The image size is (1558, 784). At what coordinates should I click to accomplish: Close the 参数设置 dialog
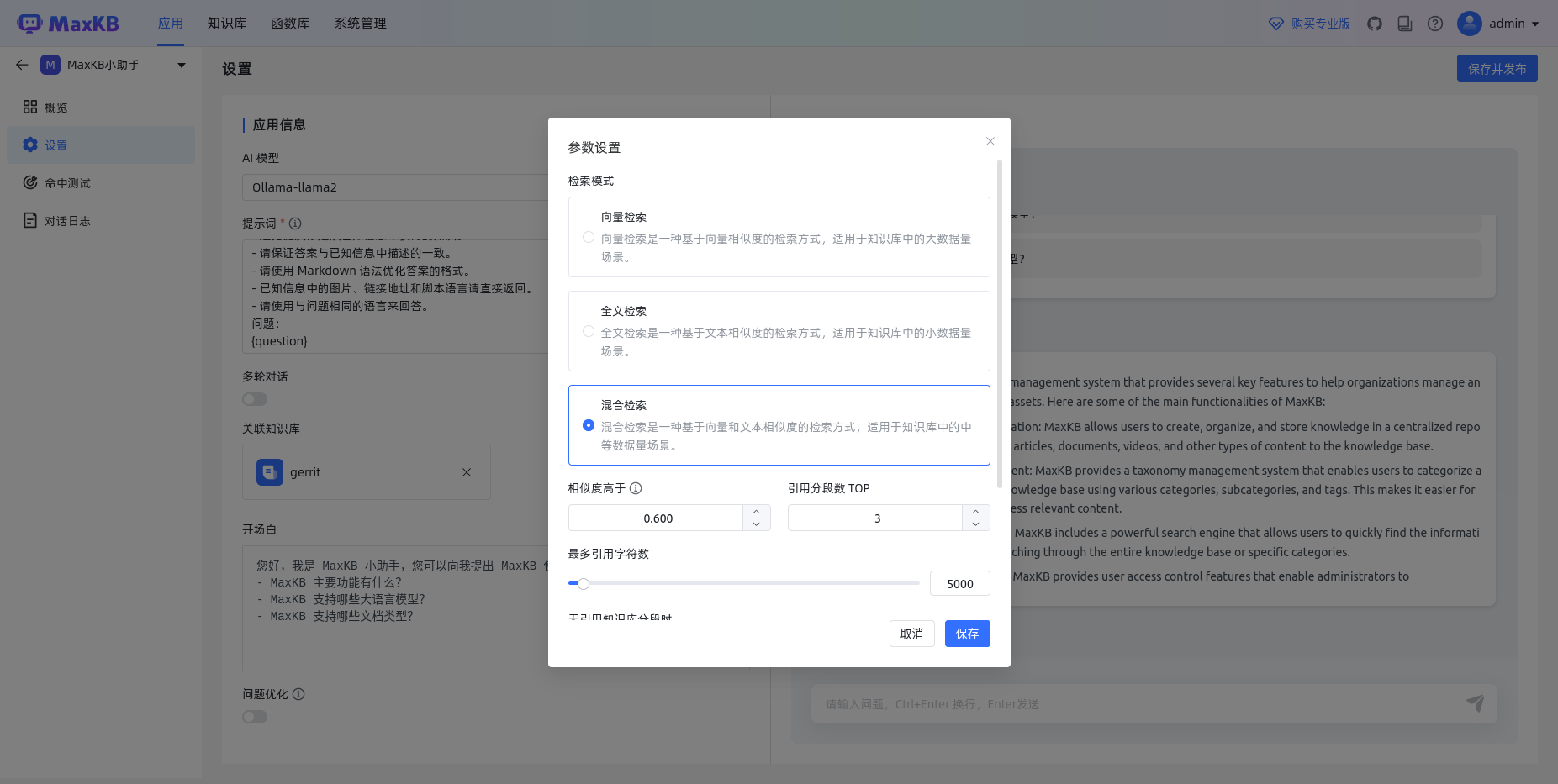990,141
